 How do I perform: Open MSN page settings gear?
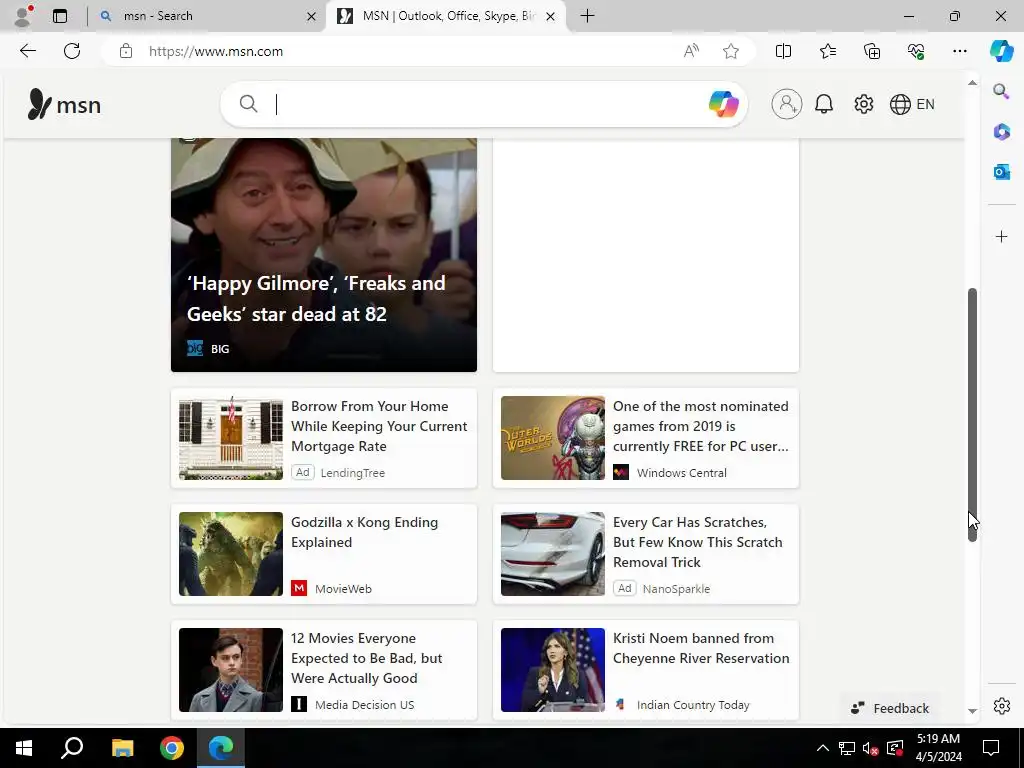pos(863,104)
